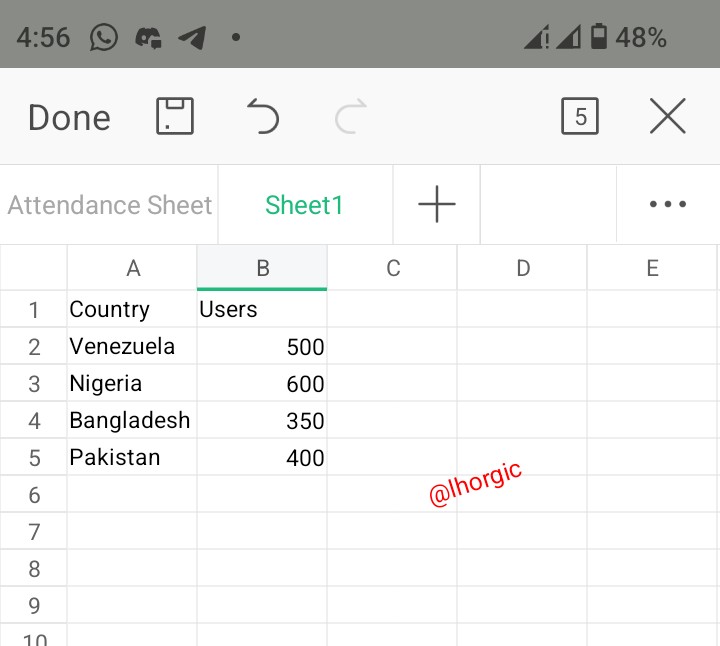Add a new sheet with plus icon

437,205
